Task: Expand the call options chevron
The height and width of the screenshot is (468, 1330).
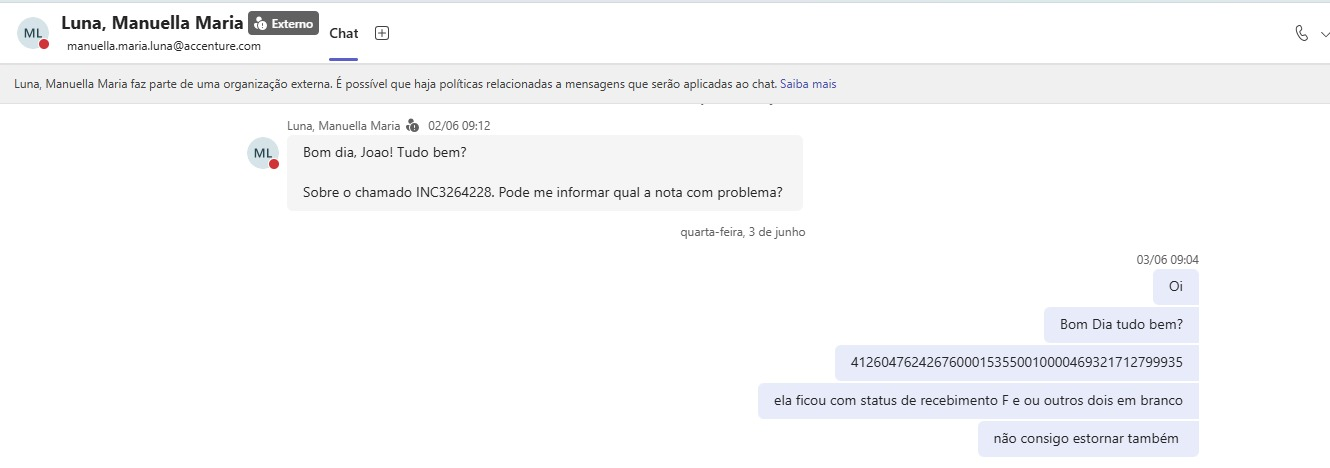Action: [1324, 33]
